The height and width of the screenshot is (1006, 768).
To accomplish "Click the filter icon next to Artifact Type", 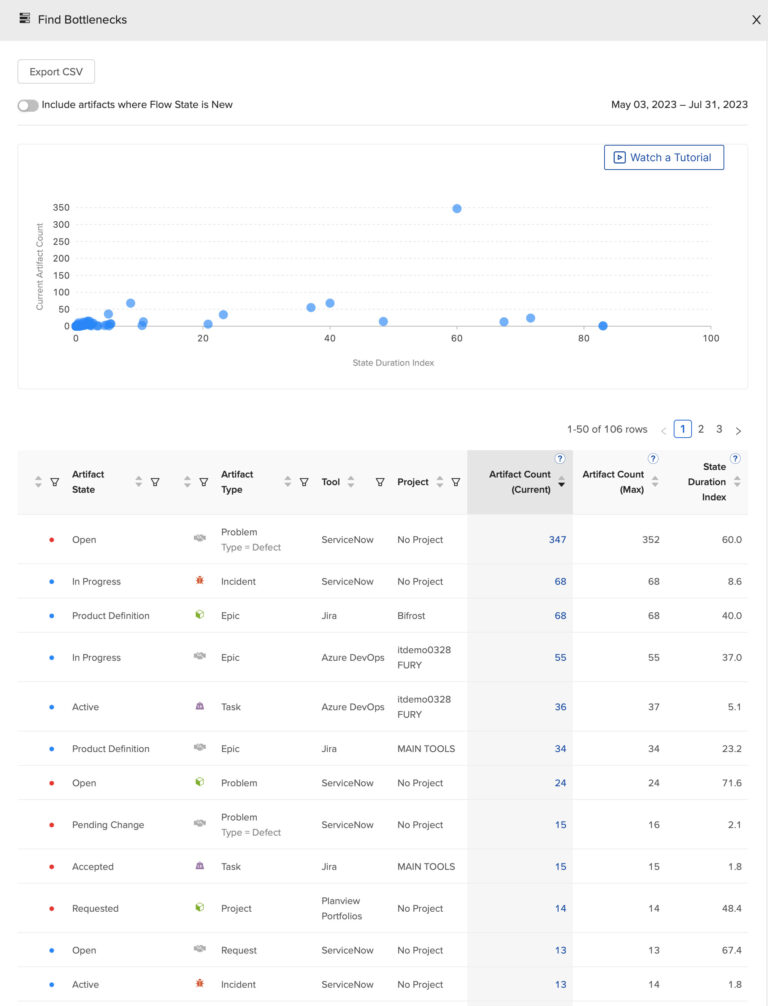I will 304,482.
